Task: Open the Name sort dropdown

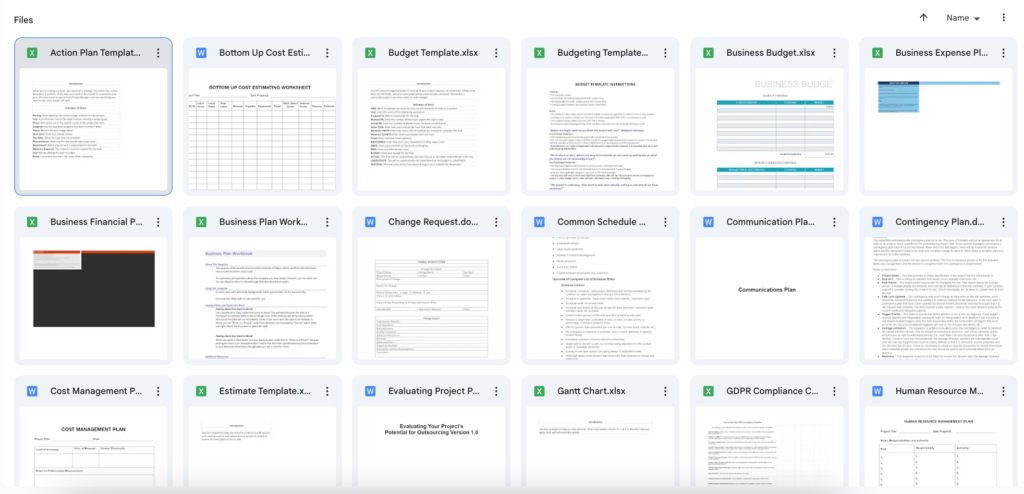Action: click(963, 18)
